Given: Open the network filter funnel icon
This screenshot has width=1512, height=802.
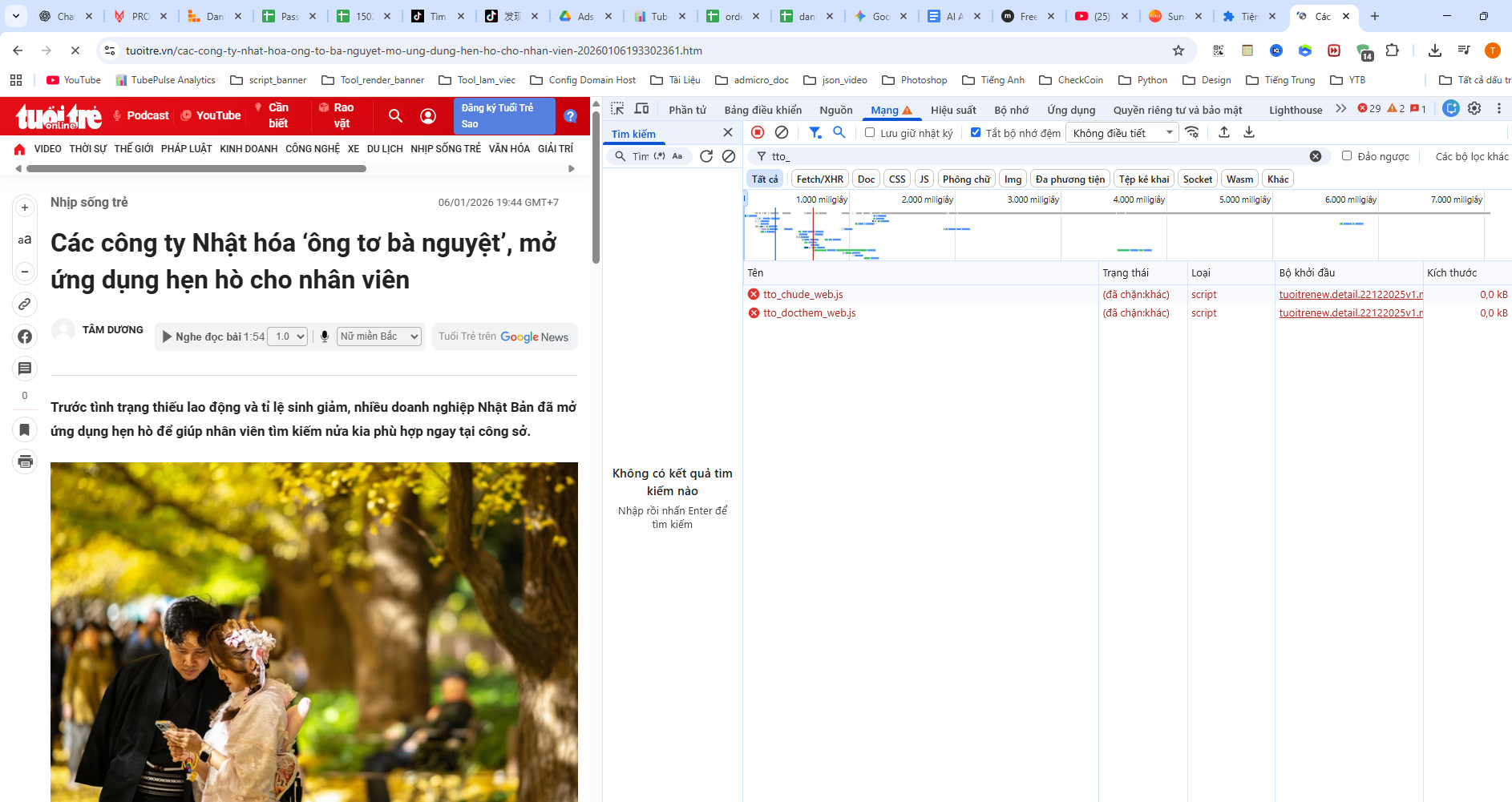Looking at the screenshot, I should coord(815,133).
